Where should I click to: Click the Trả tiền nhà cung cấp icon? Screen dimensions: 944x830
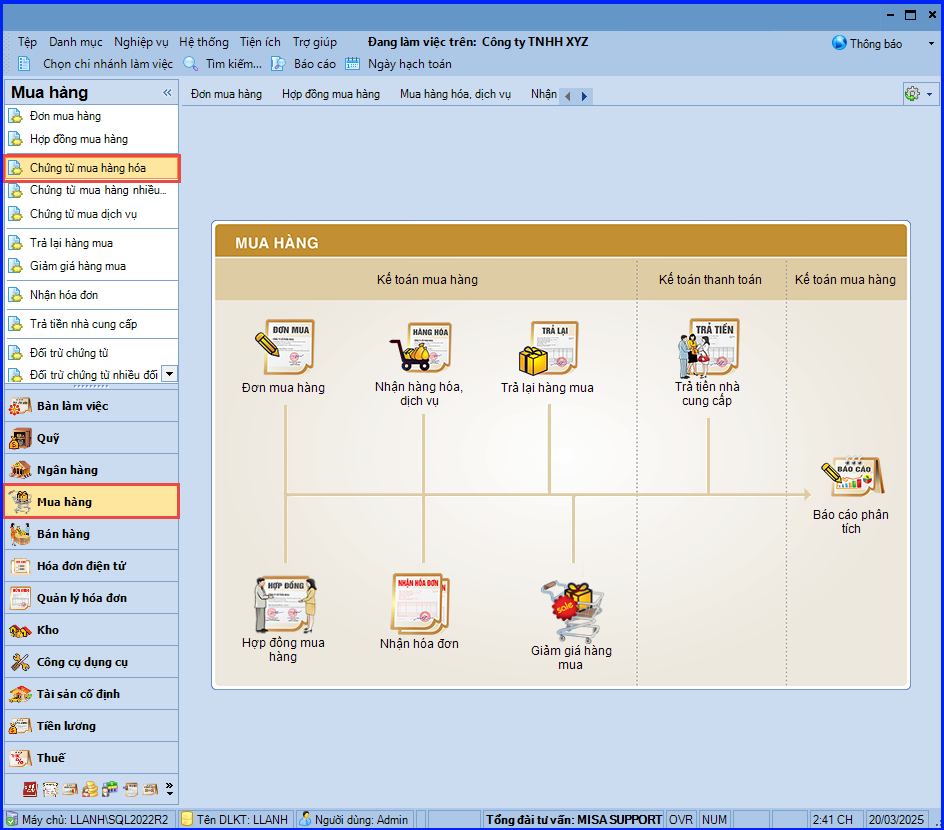pyautogui.click(x=708, y=348)
